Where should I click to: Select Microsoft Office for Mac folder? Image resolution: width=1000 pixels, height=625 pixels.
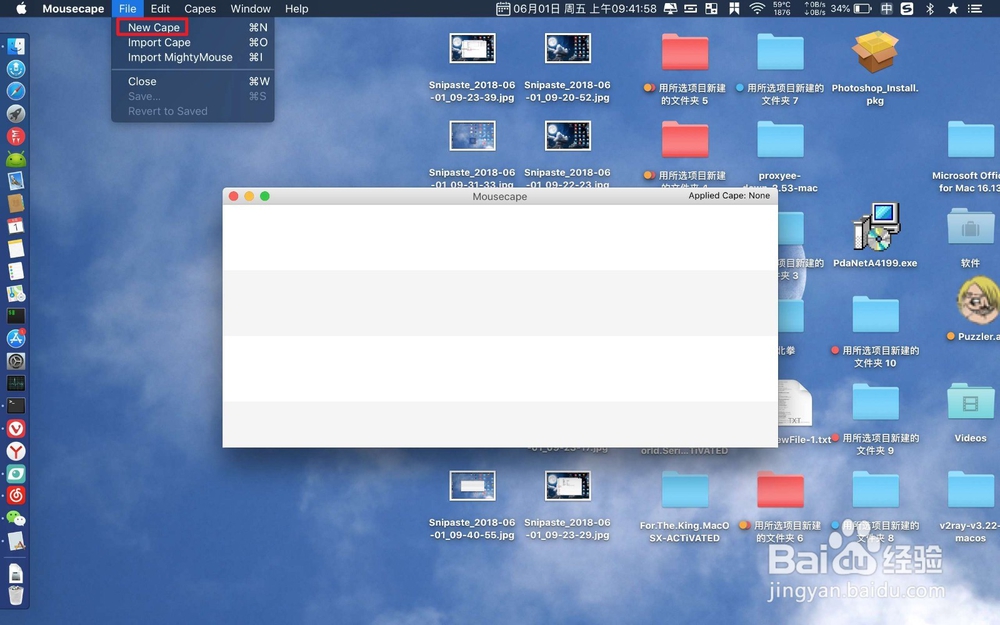coord(970,139)
